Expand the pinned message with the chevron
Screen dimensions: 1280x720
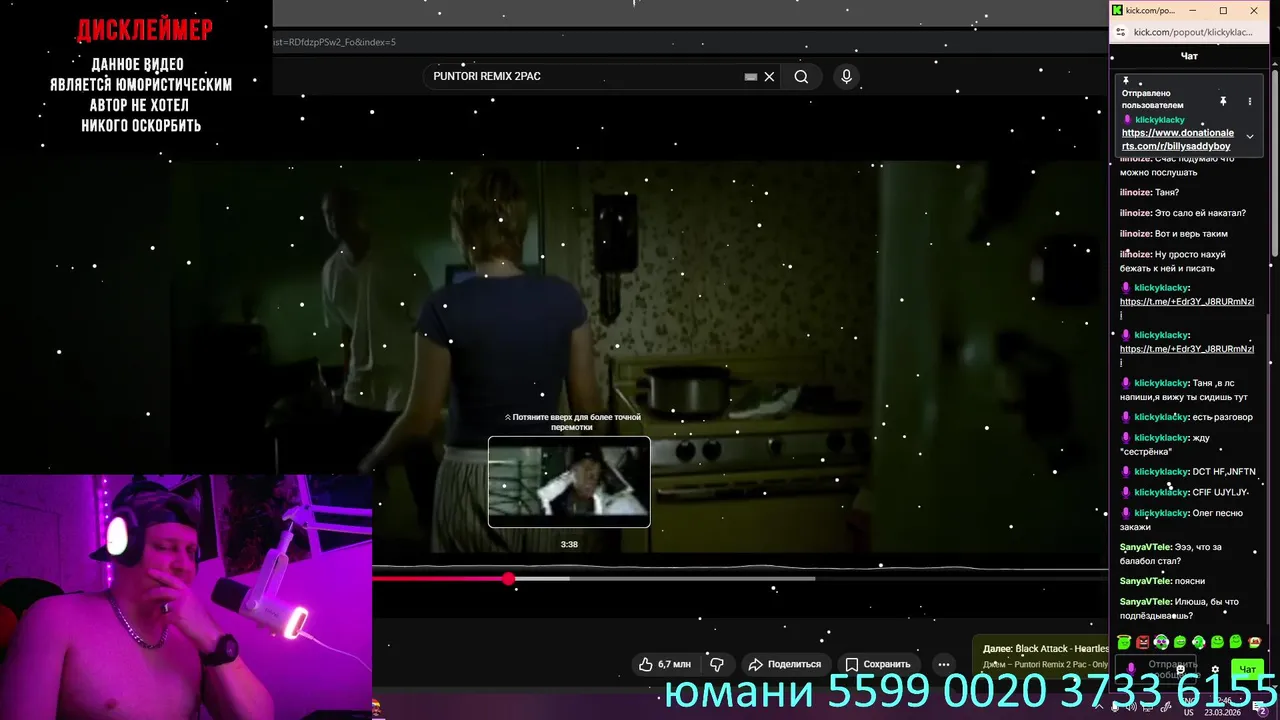pyautogui.click(x=1249, y=137)
